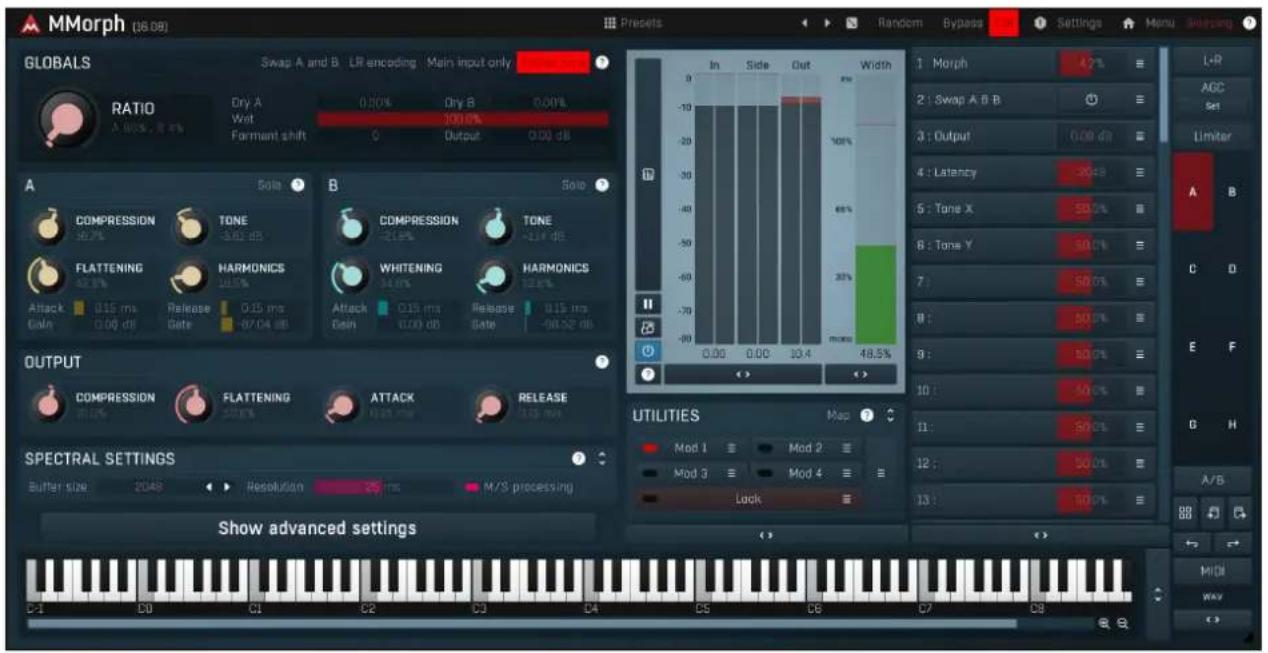This screenshot has width=1268, height=653.
Task: Click the Random button
Action: pos(900,23)
